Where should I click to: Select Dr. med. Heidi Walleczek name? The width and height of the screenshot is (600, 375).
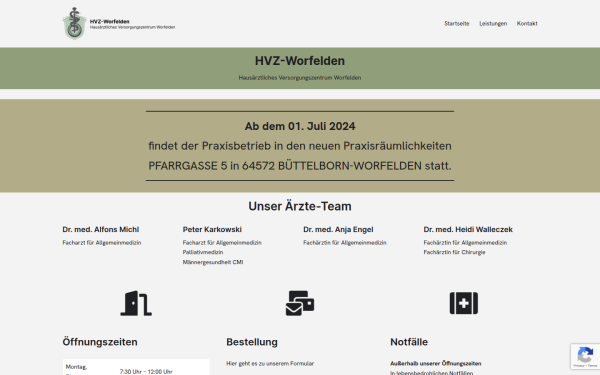468,230
